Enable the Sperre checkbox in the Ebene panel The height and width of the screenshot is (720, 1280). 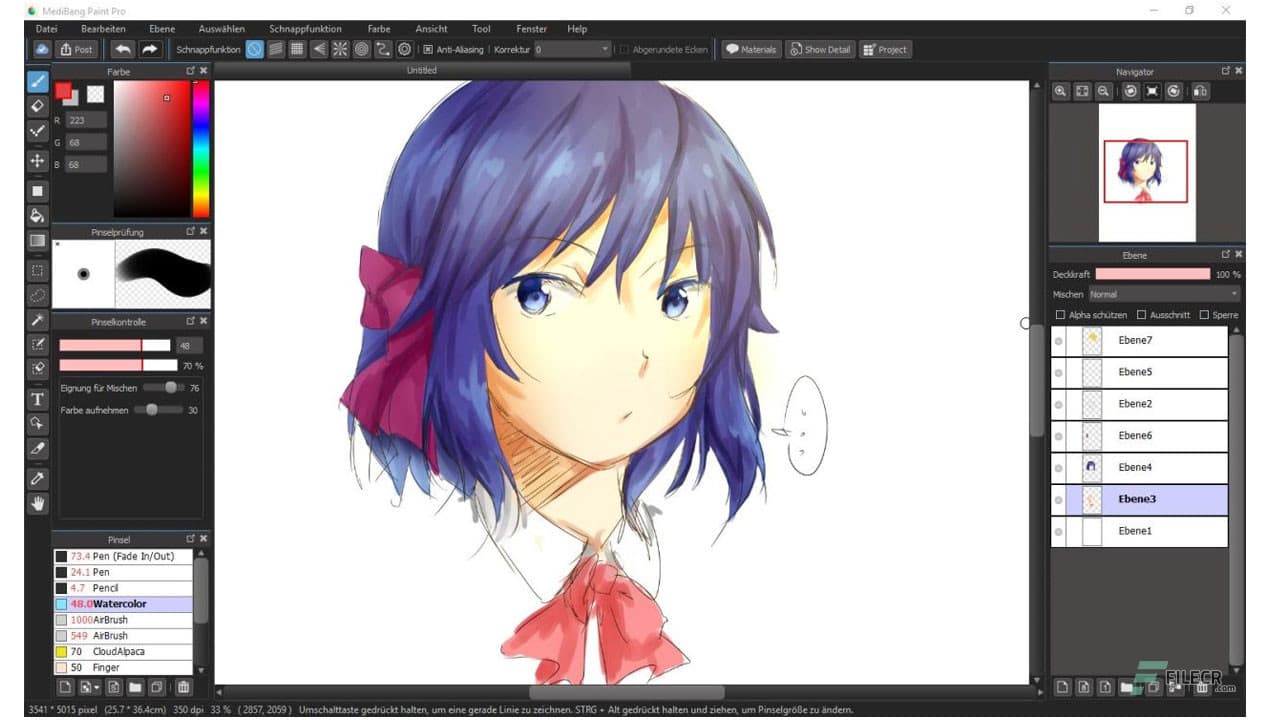pyautogui.click(x=1203, y=314)
